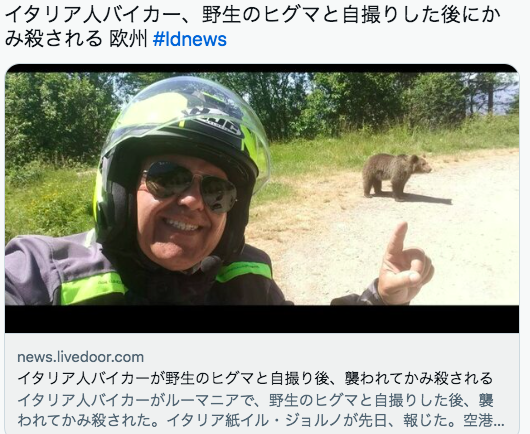Screen dimensions: 530x434
Task: Open the #ldnews hashtag link
Action: [x=190, y=39]
